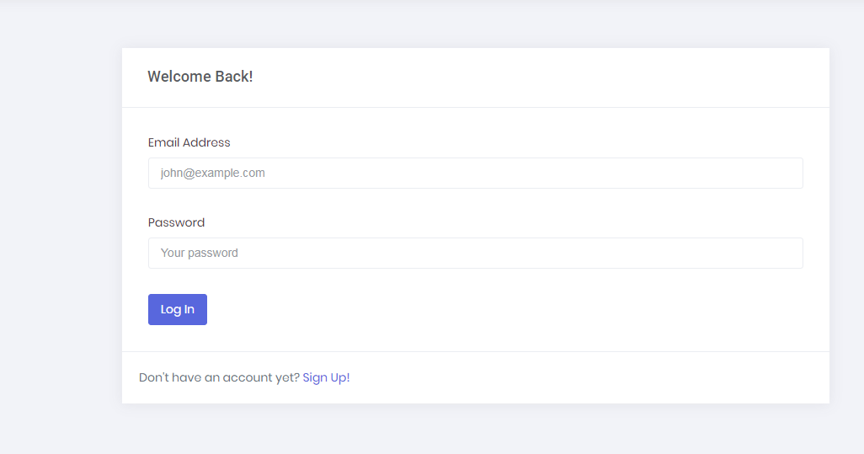Submit the form with the blue Log In button

click(x=177, y=309)
